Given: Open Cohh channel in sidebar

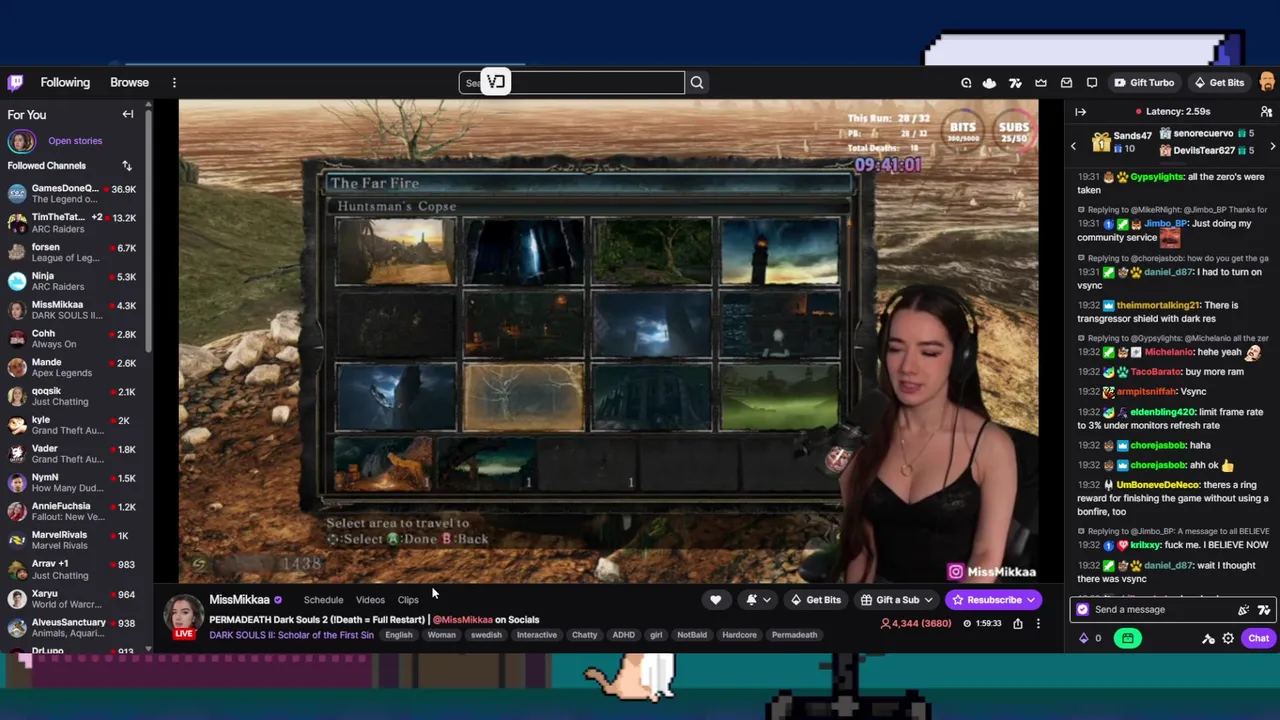Looking at the screenshot, I should click(75, 339).
